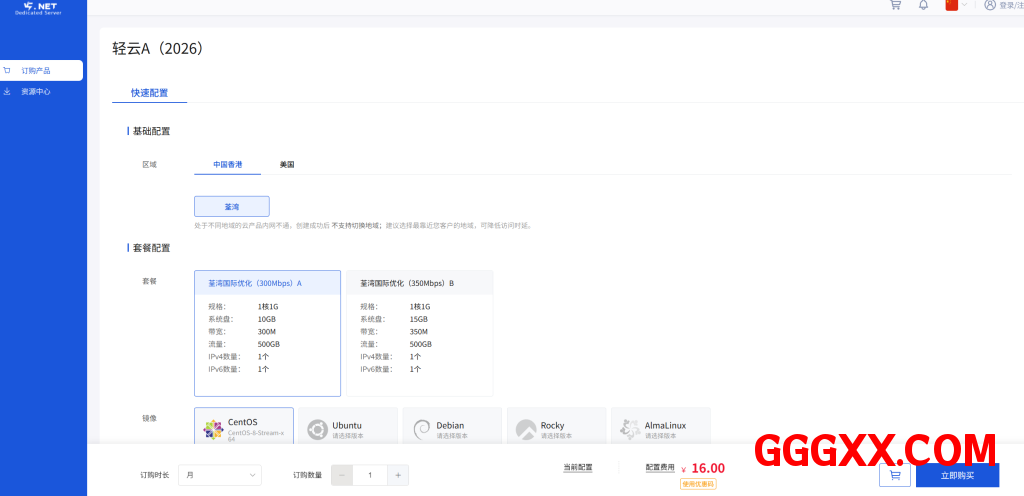
Task: Choose the 350Mbps B package card
Action: [x=419, y=333]
